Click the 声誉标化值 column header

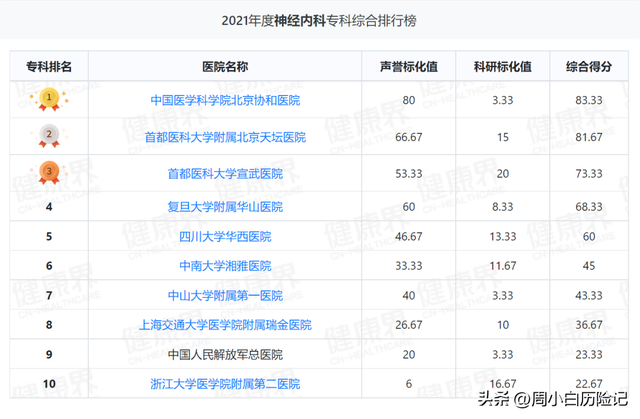tap(409, 67)
